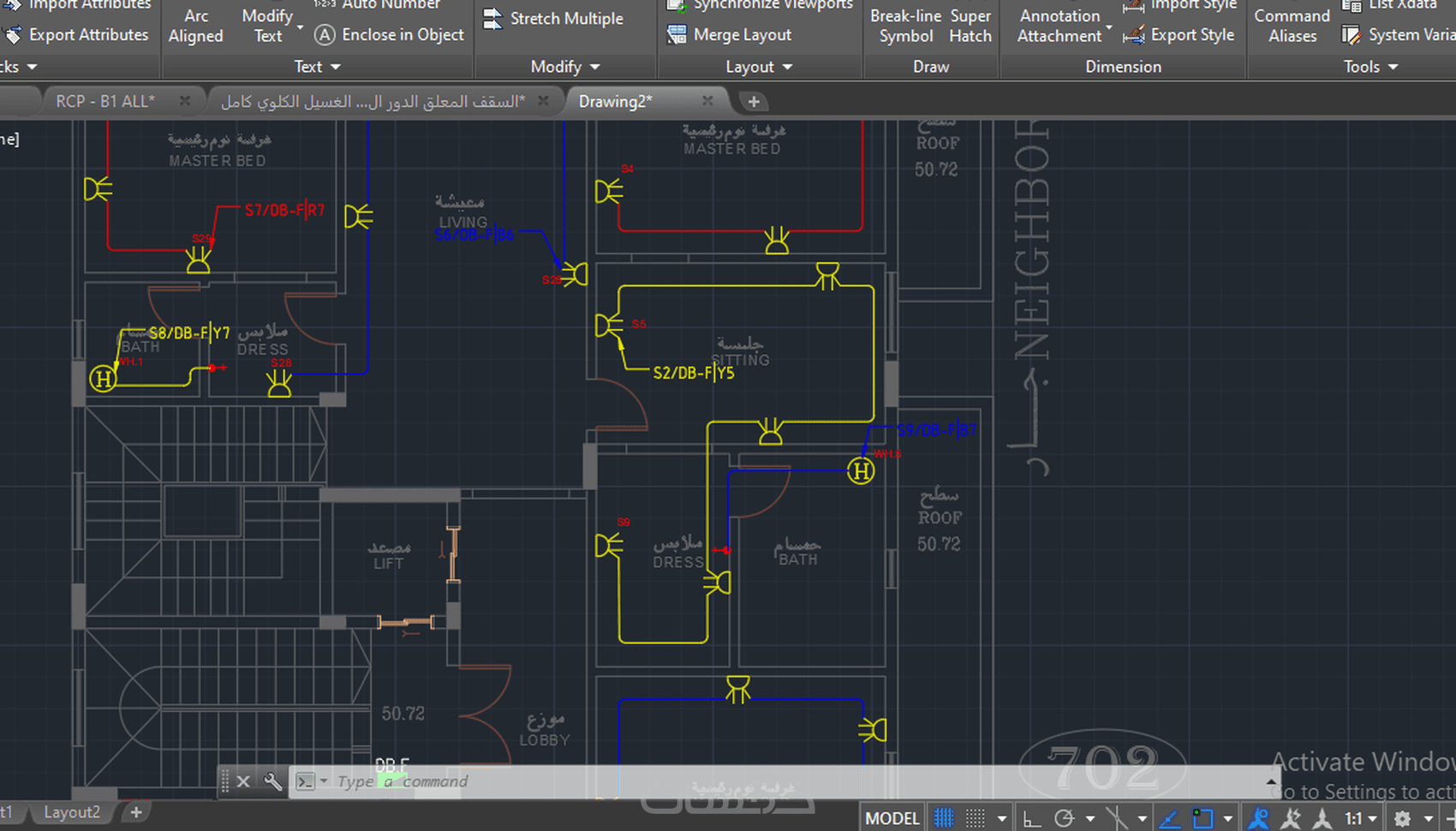Click the Modify Text button
Screen dimensions: 1456x831
[267, 26]
